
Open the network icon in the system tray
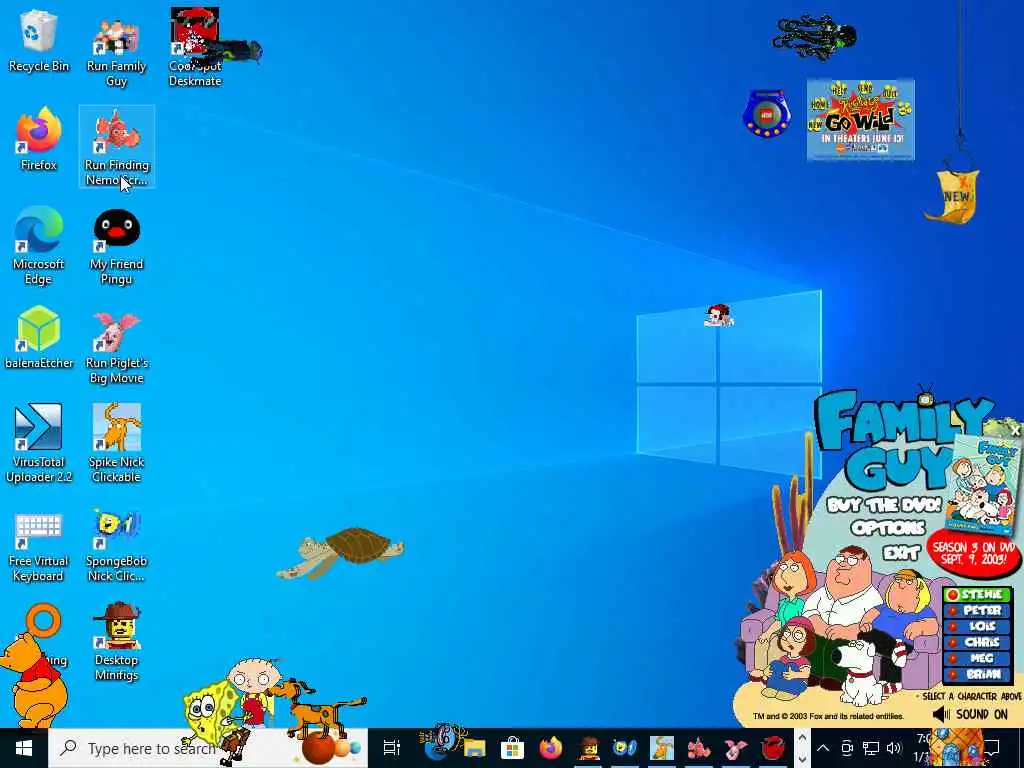tap(871, 748)
